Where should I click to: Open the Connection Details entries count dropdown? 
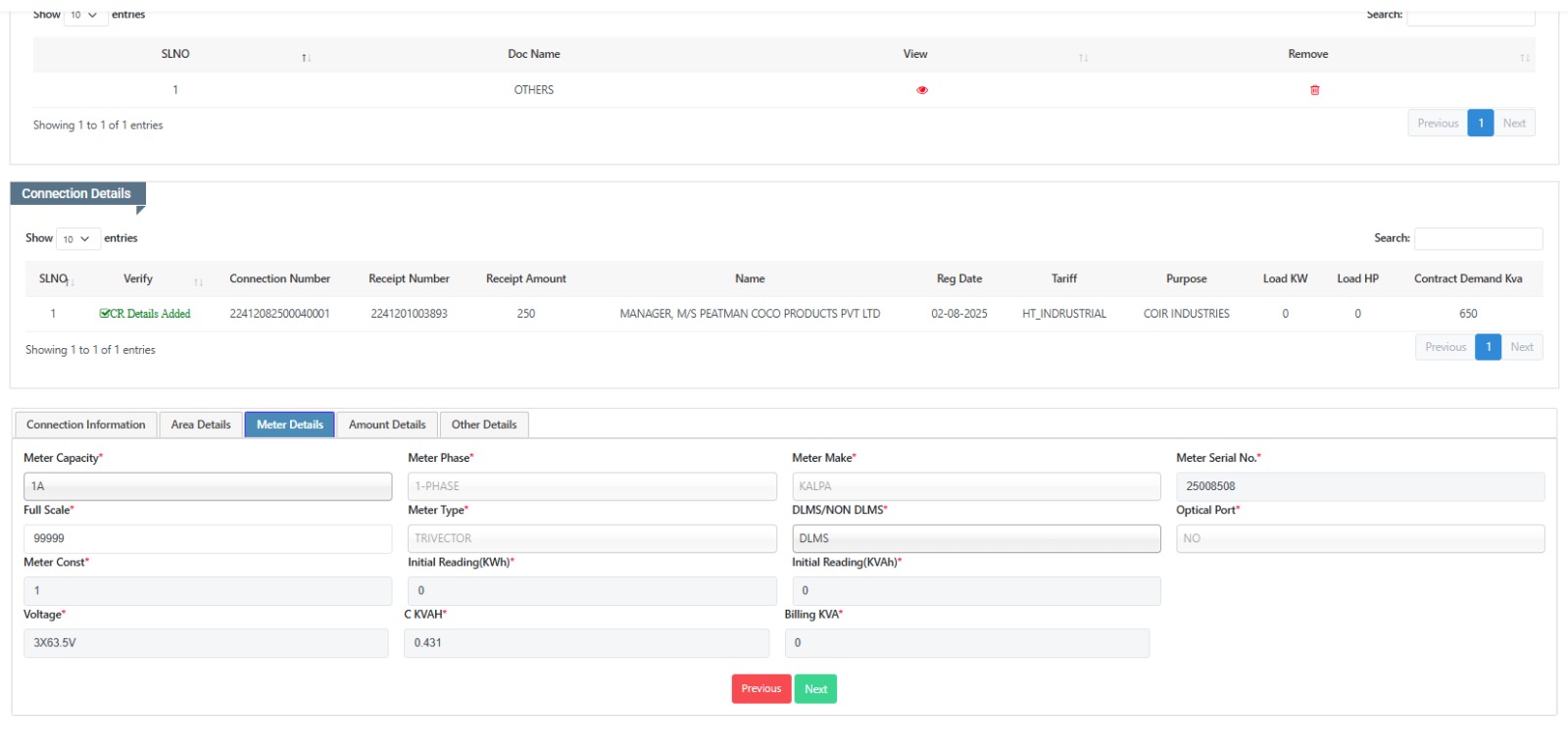tap(77, 239)
